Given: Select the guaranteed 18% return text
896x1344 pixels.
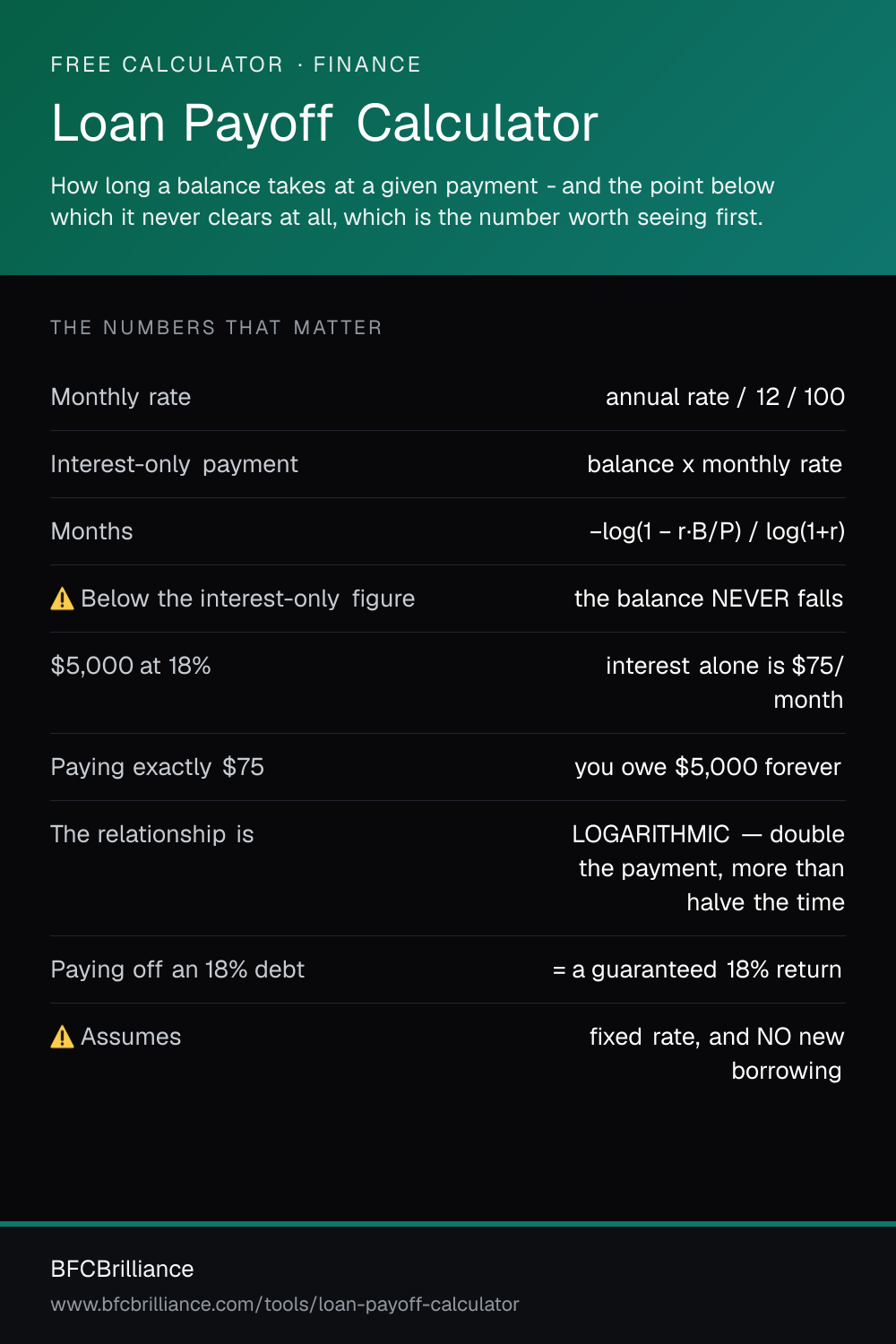Looking at the screenshot, I should 697,969.
